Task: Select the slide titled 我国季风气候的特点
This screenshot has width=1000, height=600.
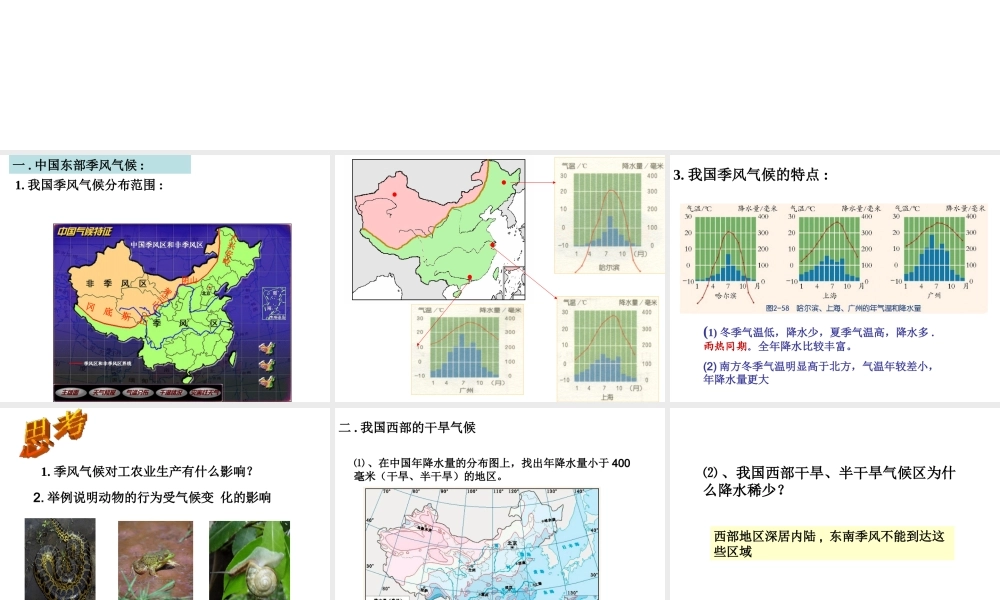Action: point(835,278)
